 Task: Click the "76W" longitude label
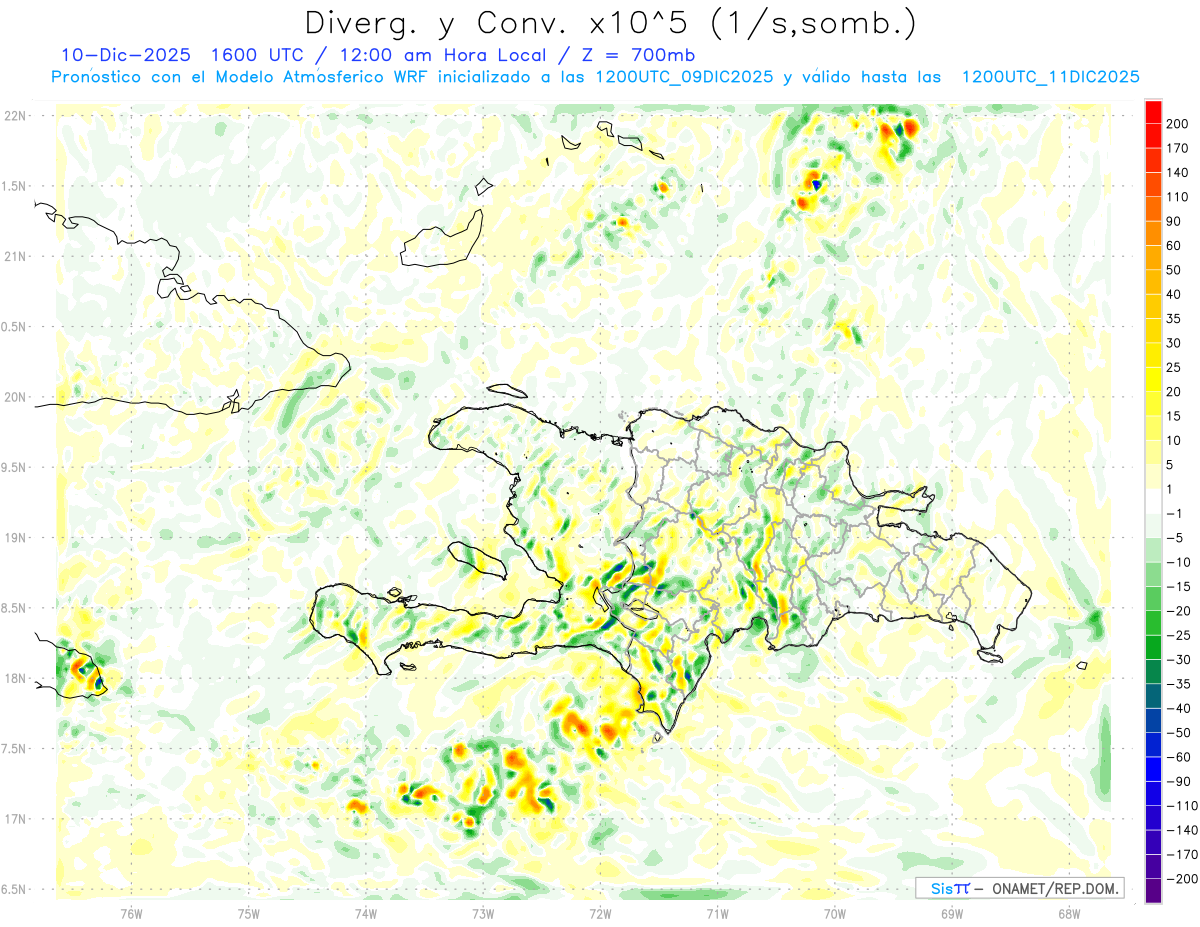[132, 913]
